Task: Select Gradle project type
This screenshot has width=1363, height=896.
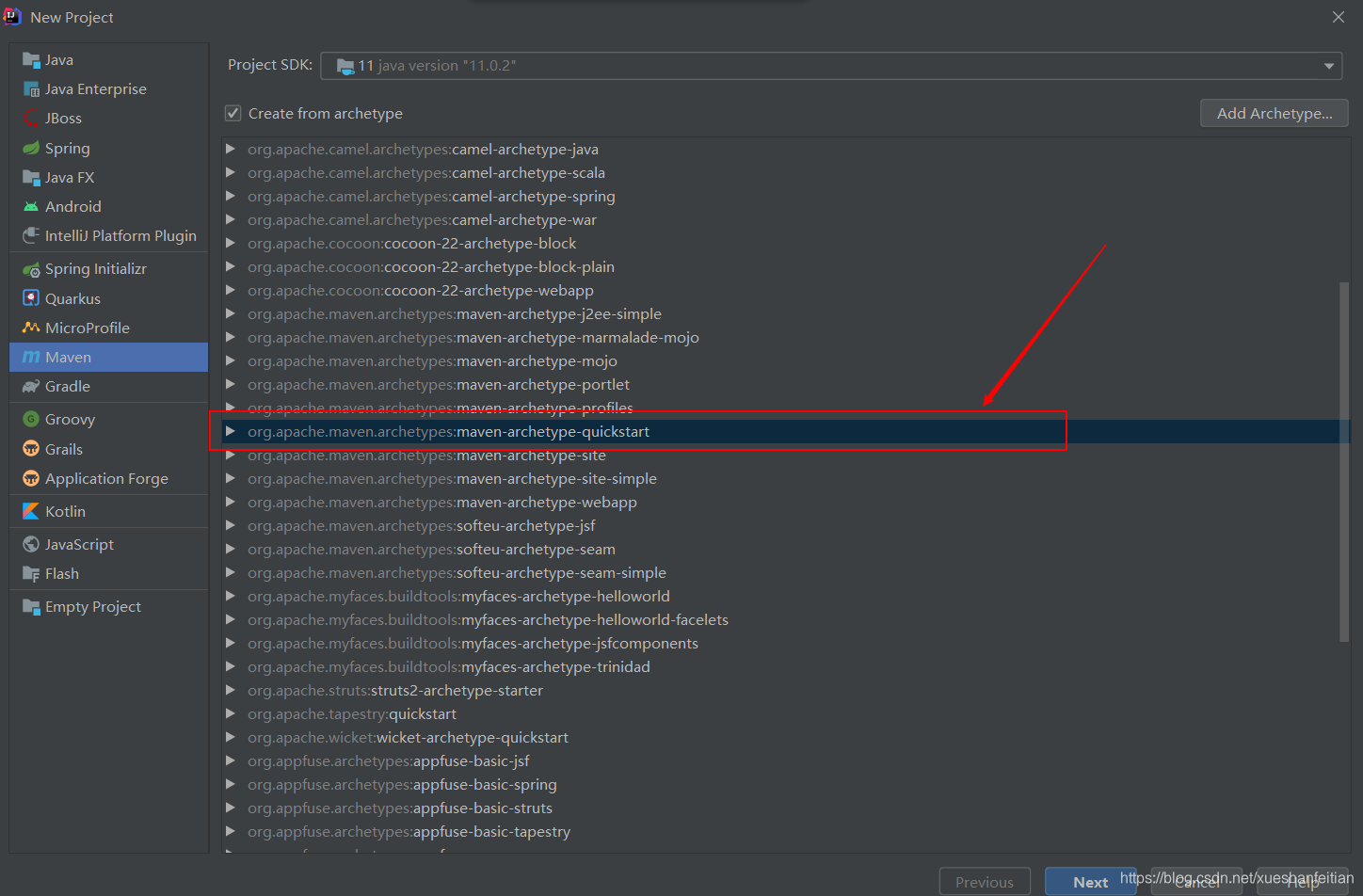Action: [109, 387]
